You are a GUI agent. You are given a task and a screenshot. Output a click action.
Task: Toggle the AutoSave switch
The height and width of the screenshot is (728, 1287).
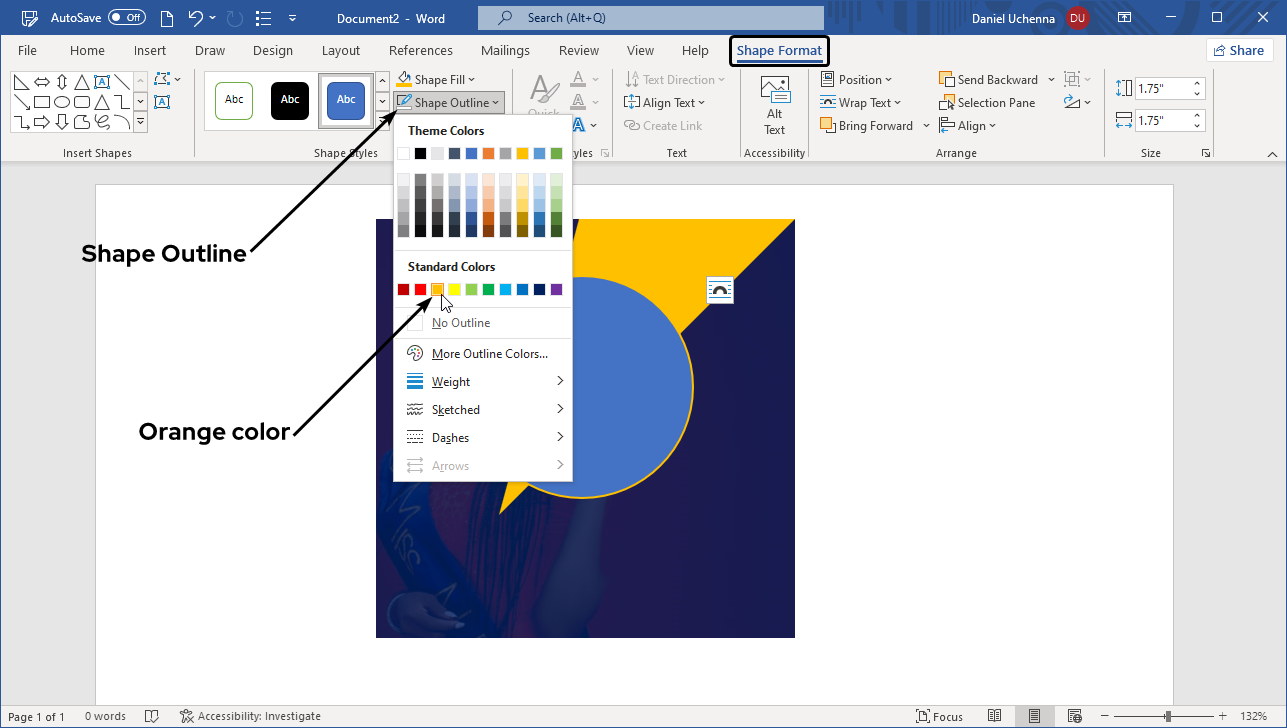[x=127, y=17]
